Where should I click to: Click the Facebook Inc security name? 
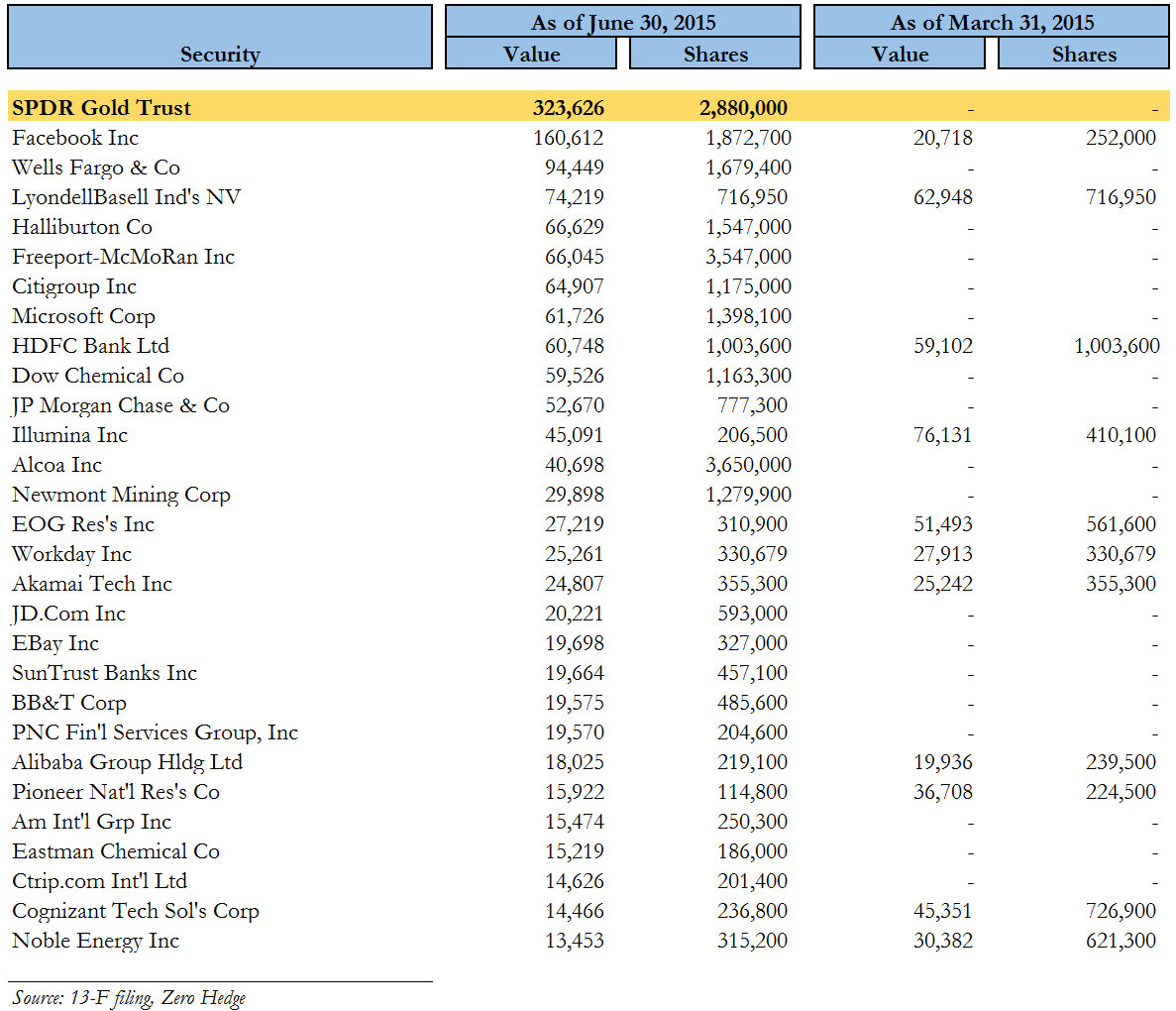click(x=75, y=138)
